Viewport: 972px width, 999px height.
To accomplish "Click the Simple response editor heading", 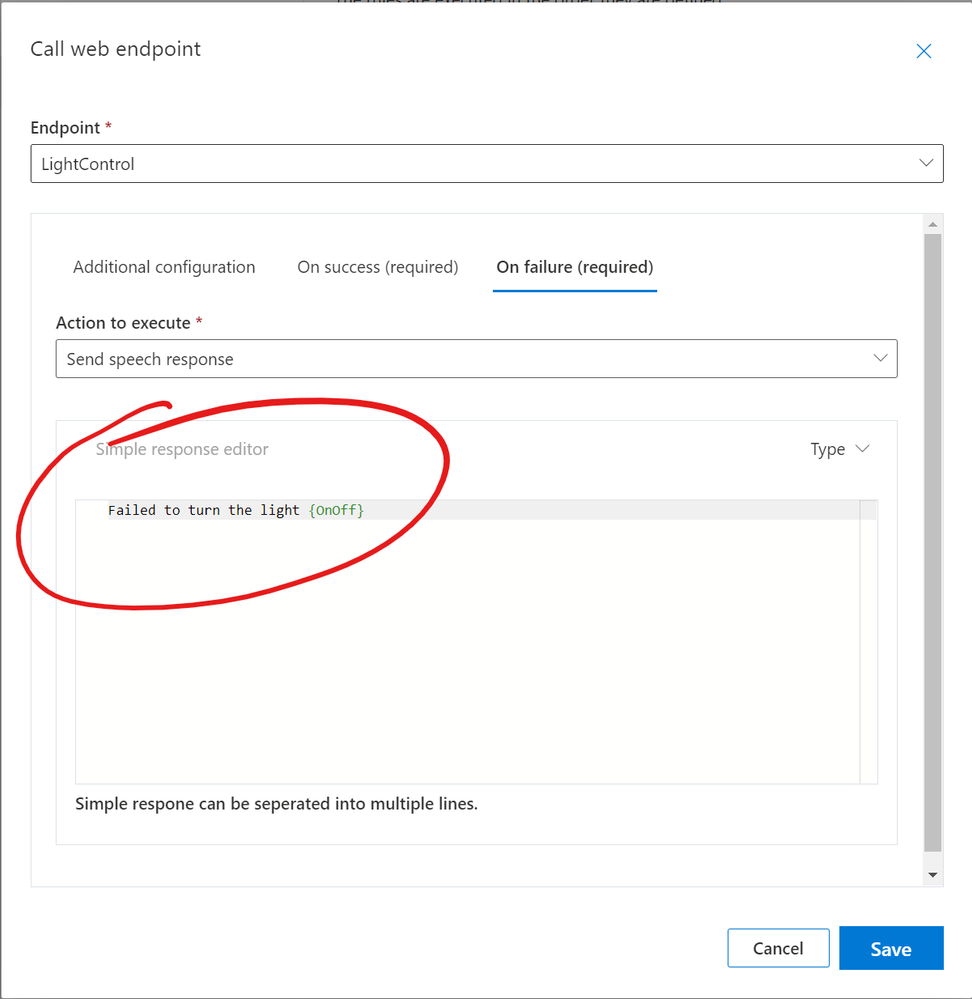I will (x=182, y=449).
